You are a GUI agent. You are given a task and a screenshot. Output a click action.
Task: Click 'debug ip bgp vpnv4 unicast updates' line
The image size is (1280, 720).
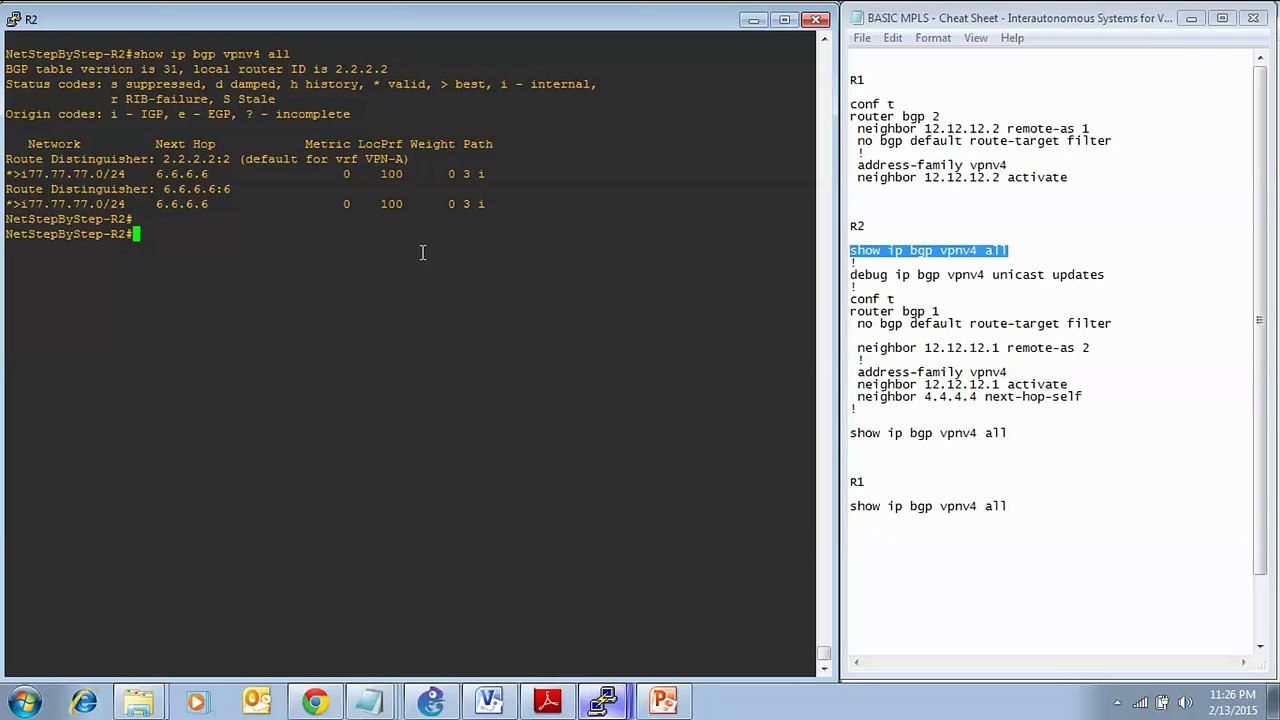tap(977, 275)
